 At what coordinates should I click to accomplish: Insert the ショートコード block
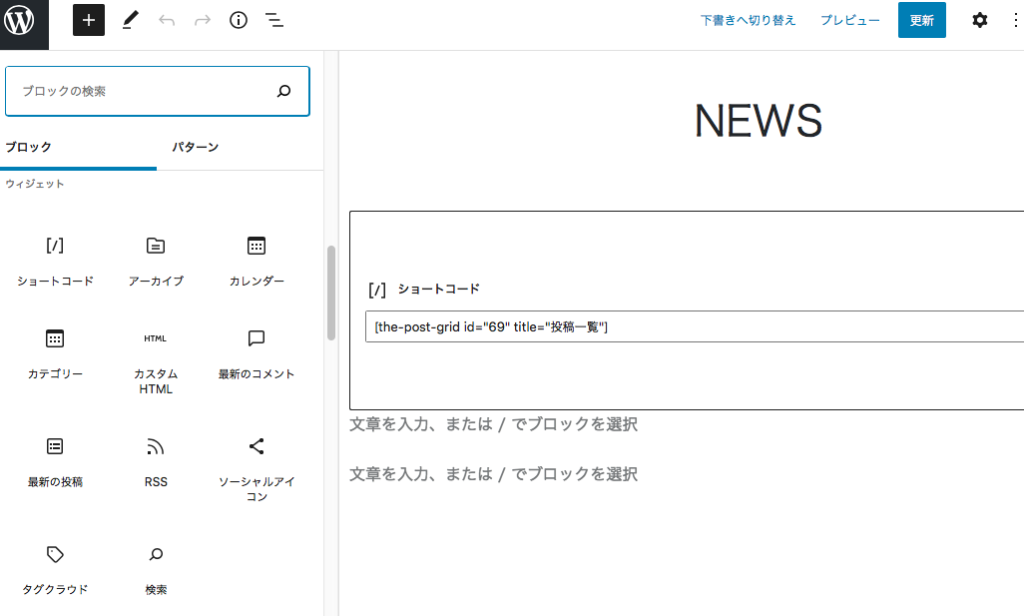tap(55, 262)
